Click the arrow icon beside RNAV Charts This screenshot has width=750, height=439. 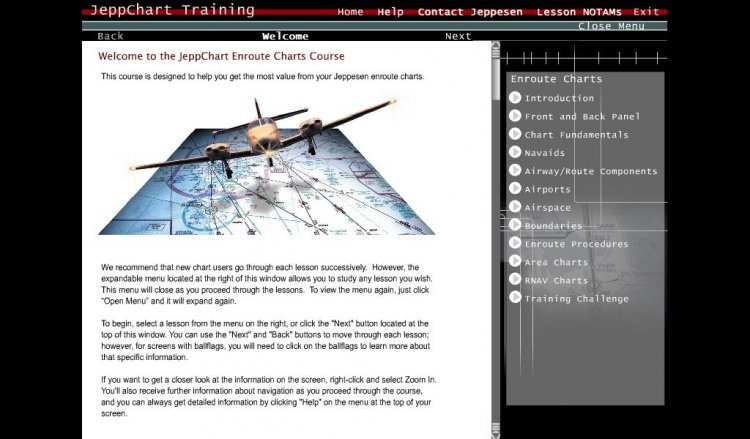tap(515, 279)
